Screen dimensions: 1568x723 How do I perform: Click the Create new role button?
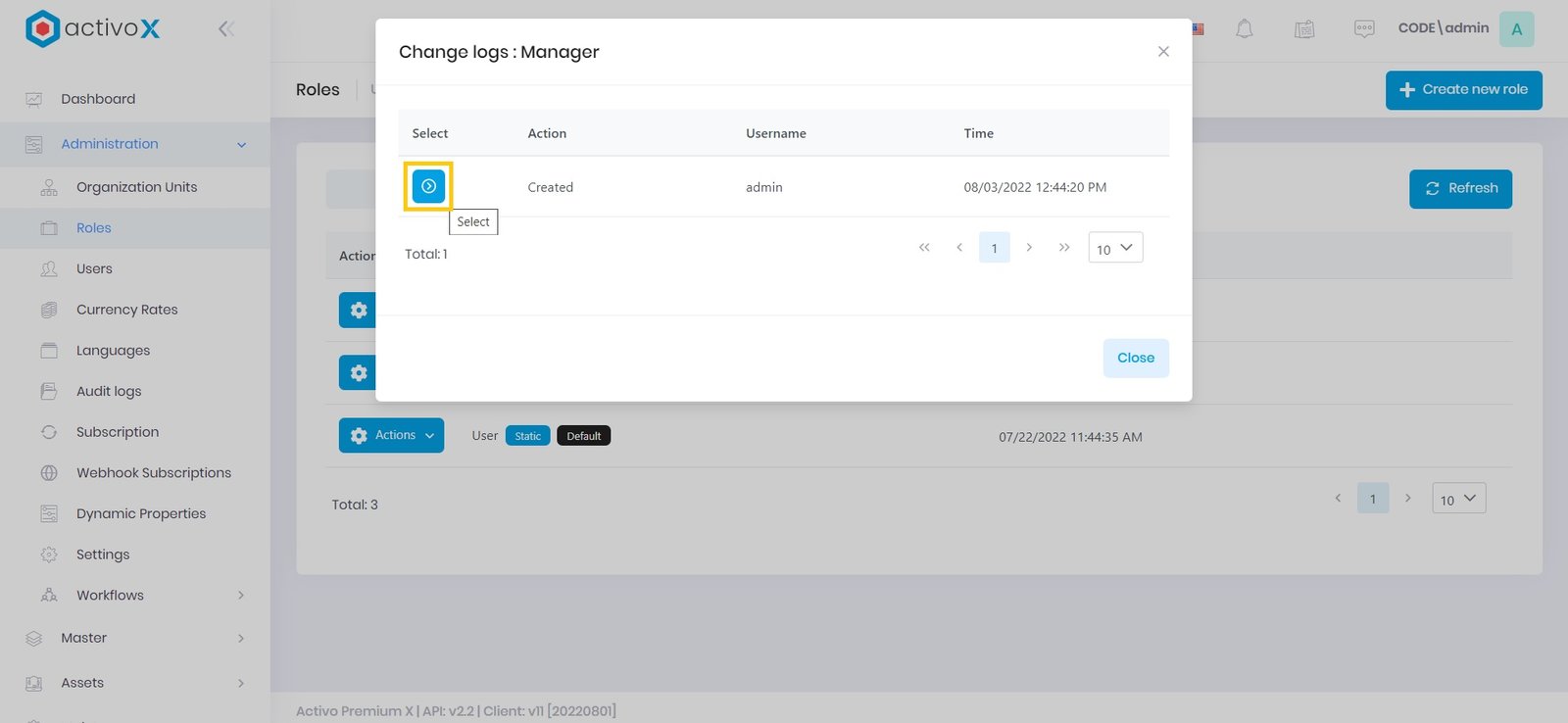[1463, 90]
